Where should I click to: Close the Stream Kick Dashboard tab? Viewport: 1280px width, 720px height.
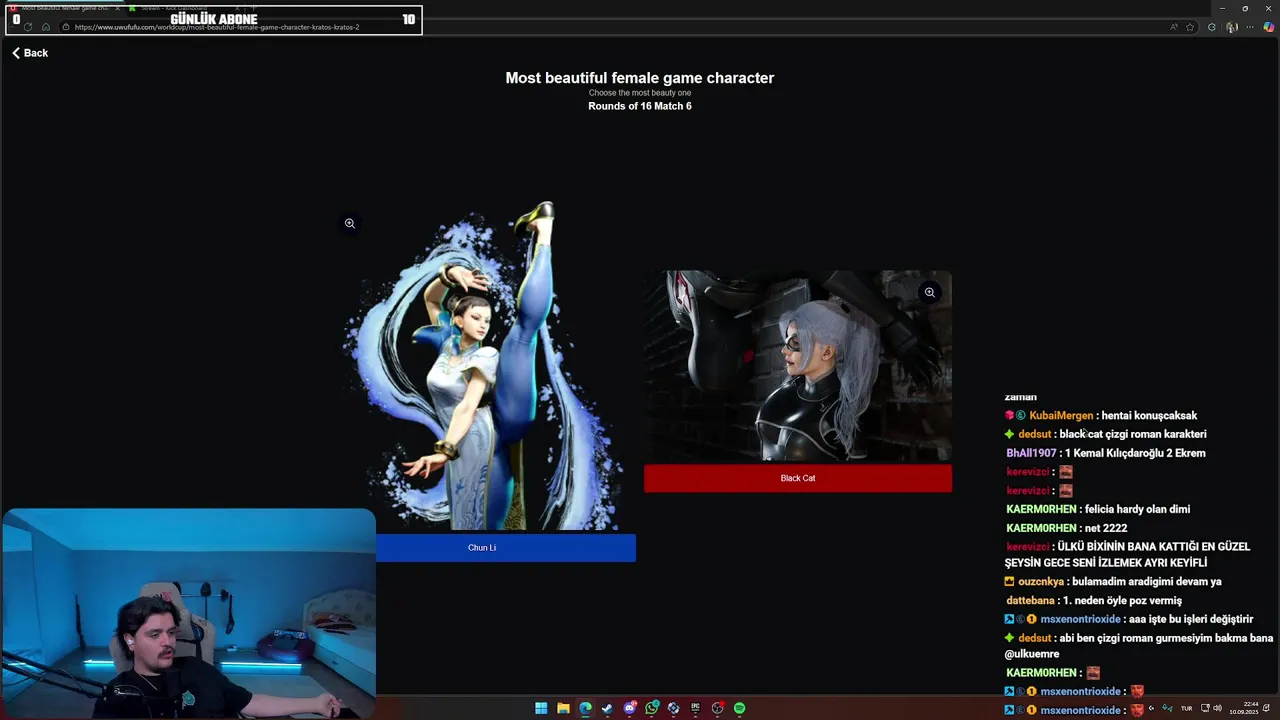pyautogui.click(x=237, y=8)
